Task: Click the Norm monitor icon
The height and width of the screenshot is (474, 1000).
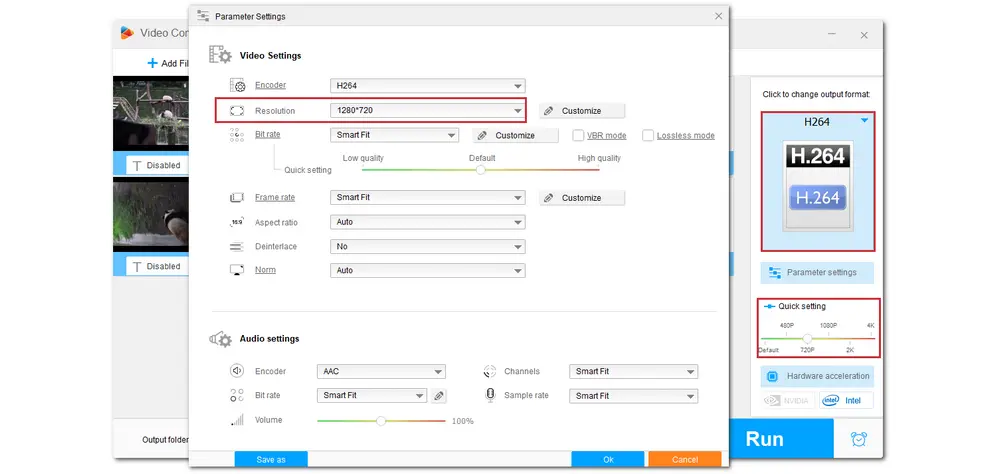Action: [x=237, y=270]
